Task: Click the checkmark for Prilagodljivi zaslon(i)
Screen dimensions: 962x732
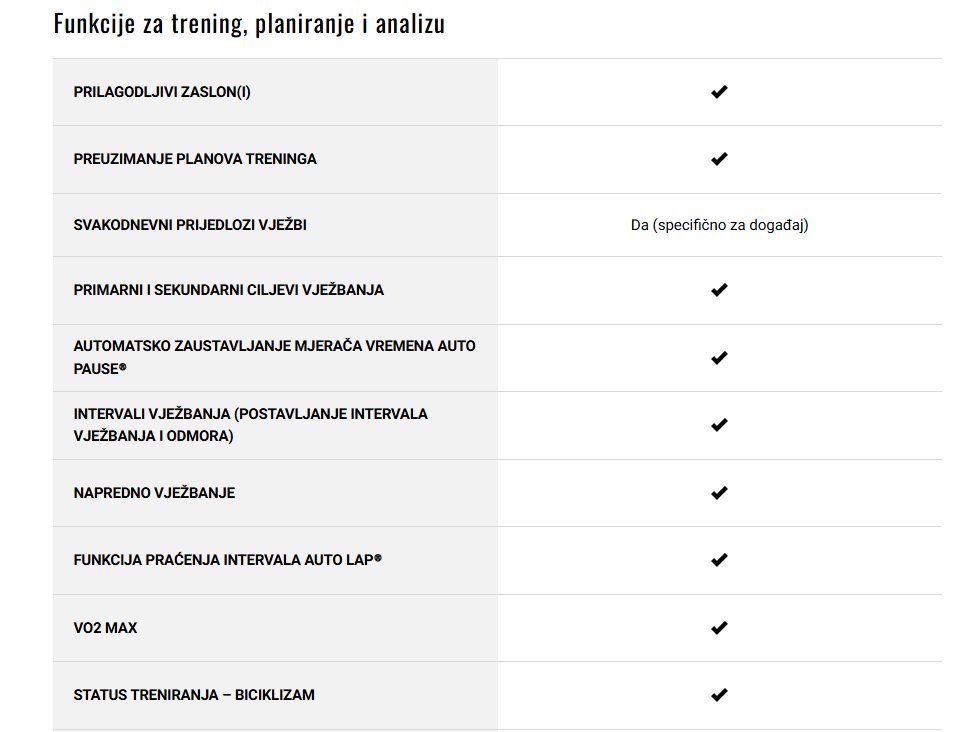Action: tap(719, 92)
